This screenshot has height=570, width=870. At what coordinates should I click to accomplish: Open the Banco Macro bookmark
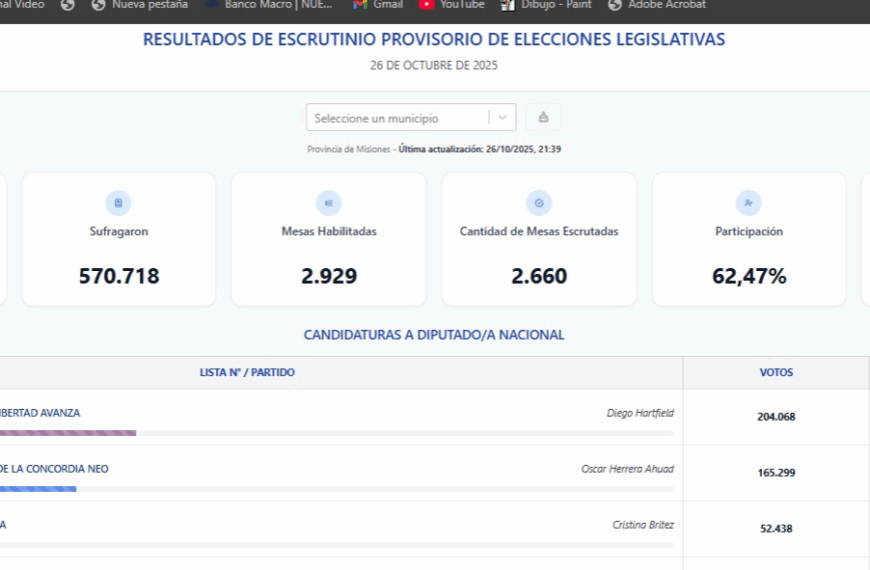(x=269, y=5)
